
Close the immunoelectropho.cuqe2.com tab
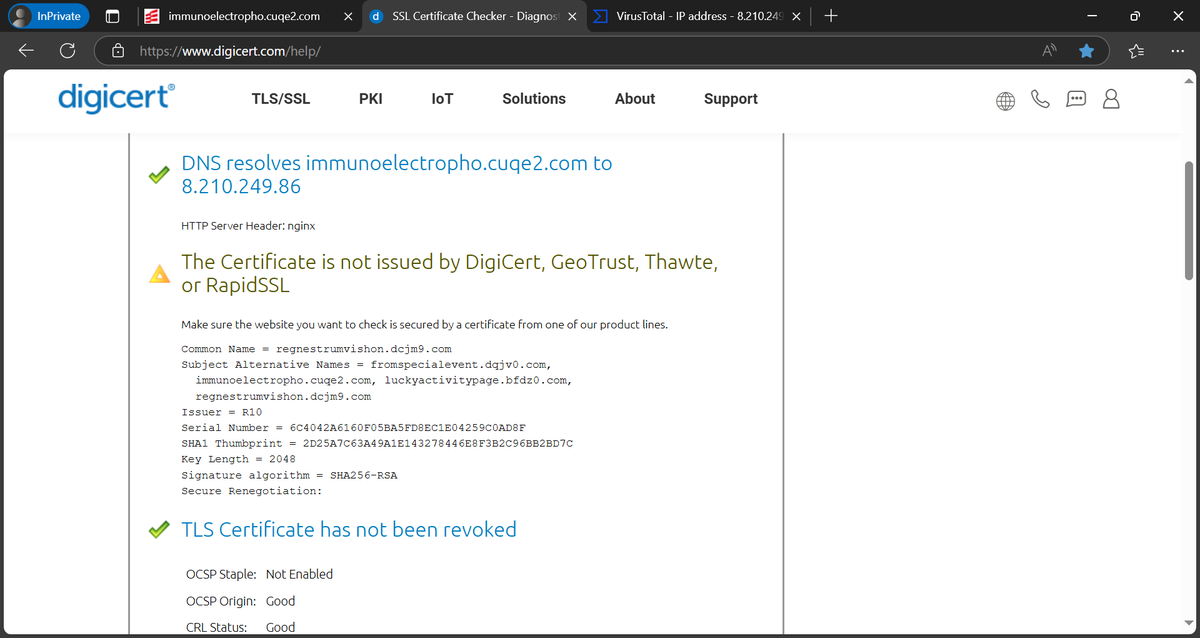346,16
